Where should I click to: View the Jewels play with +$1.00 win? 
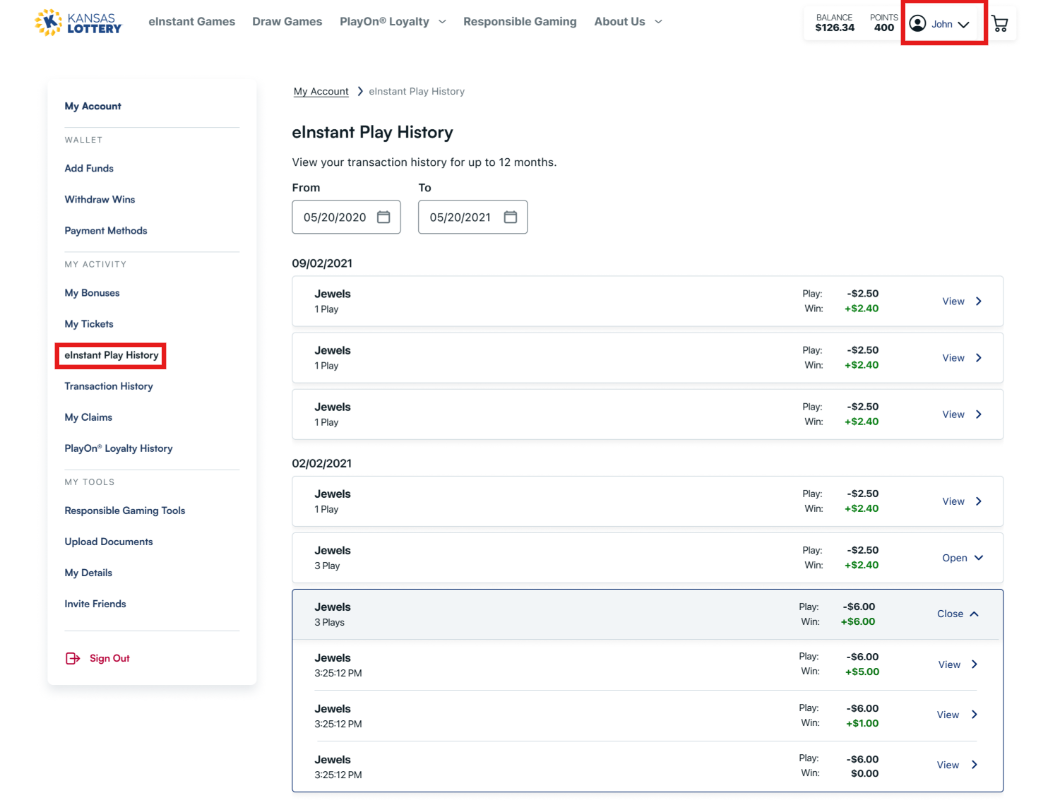pos(957,715)
